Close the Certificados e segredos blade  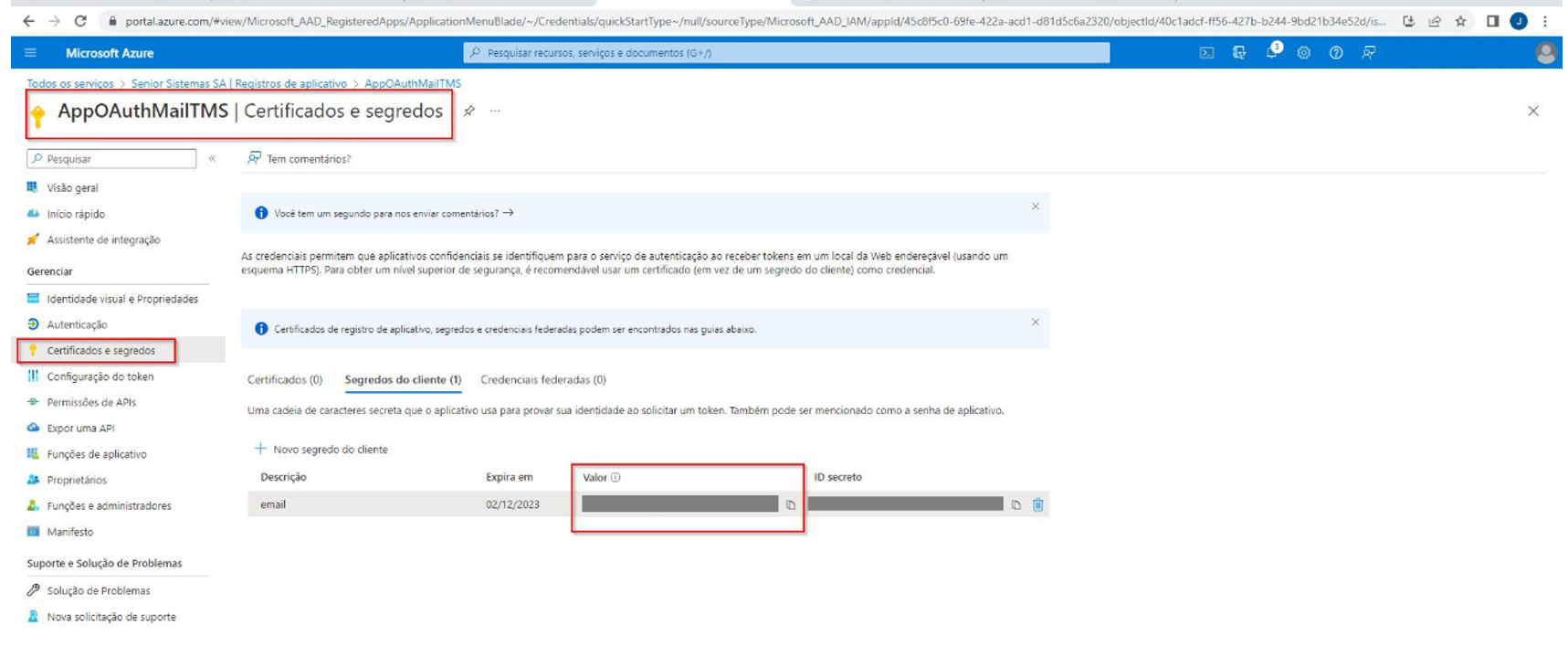pyautogui.click(x=1533, y=111)
